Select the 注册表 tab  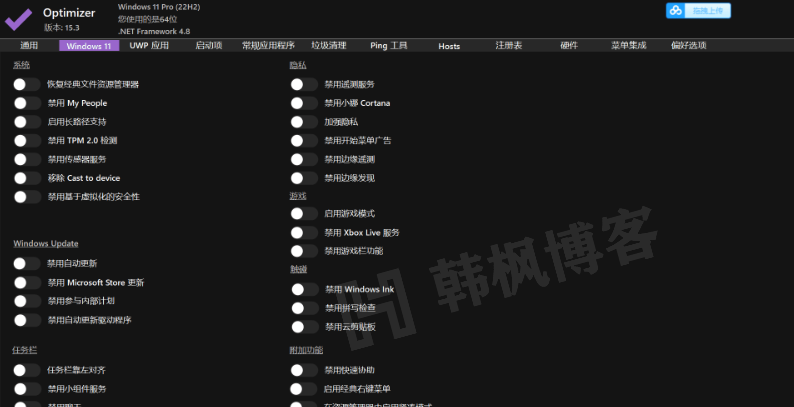pos(508,46)
